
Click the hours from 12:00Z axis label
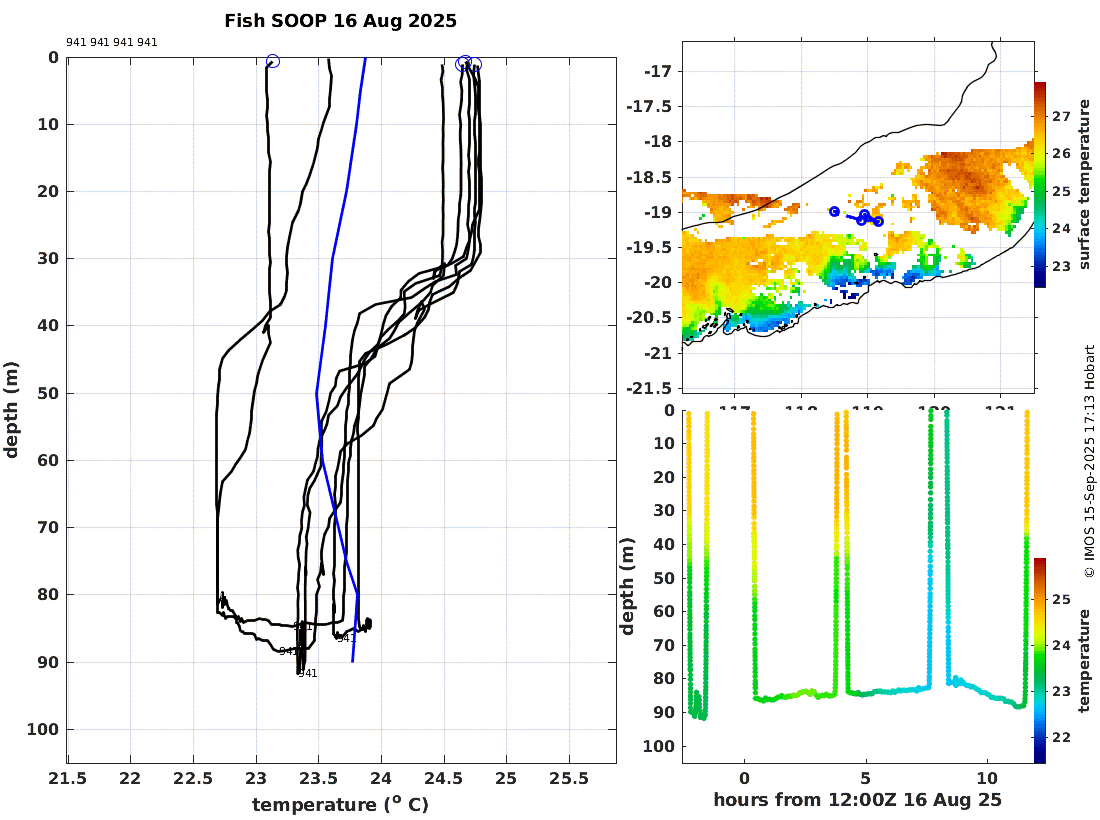[857, 800]
